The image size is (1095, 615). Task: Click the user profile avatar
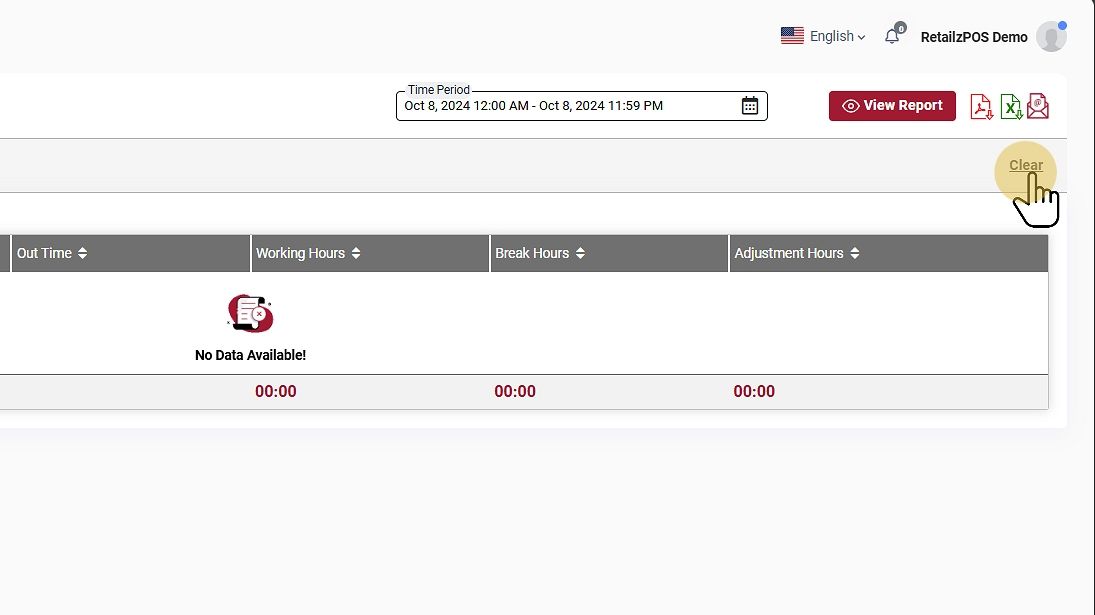tap(1050, 36)
